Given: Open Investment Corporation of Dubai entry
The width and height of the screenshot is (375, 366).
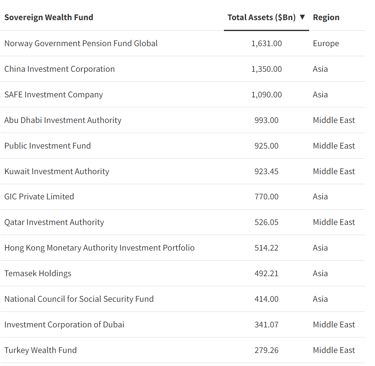Looking at the screenshot, I should [x=64, y=325].
